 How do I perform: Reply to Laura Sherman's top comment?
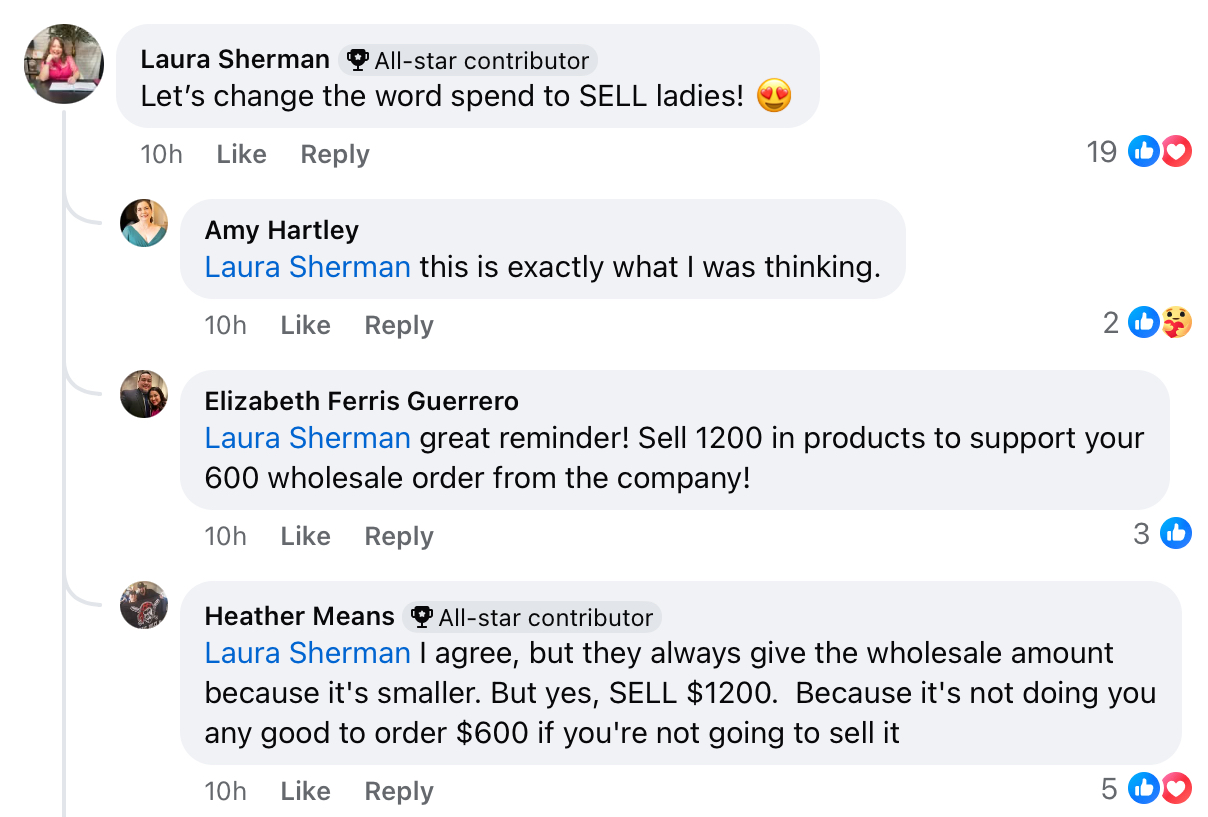point(335,154)
